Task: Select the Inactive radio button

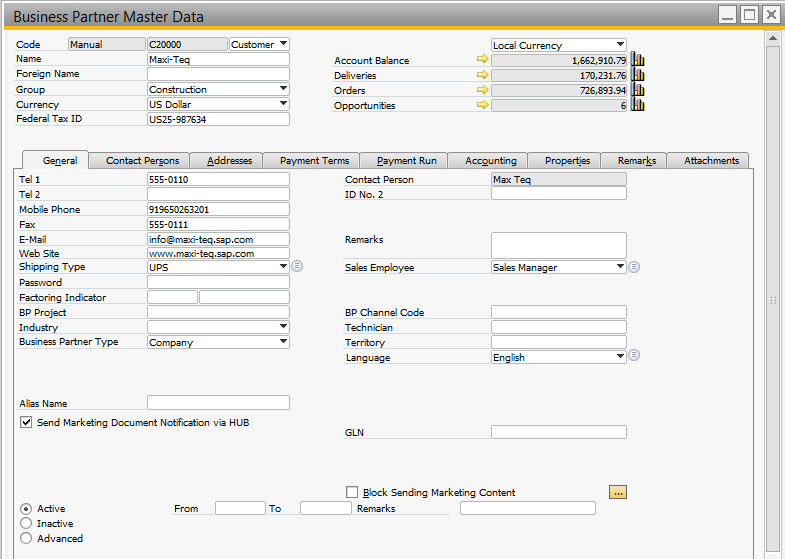Action: click(26, 523)
